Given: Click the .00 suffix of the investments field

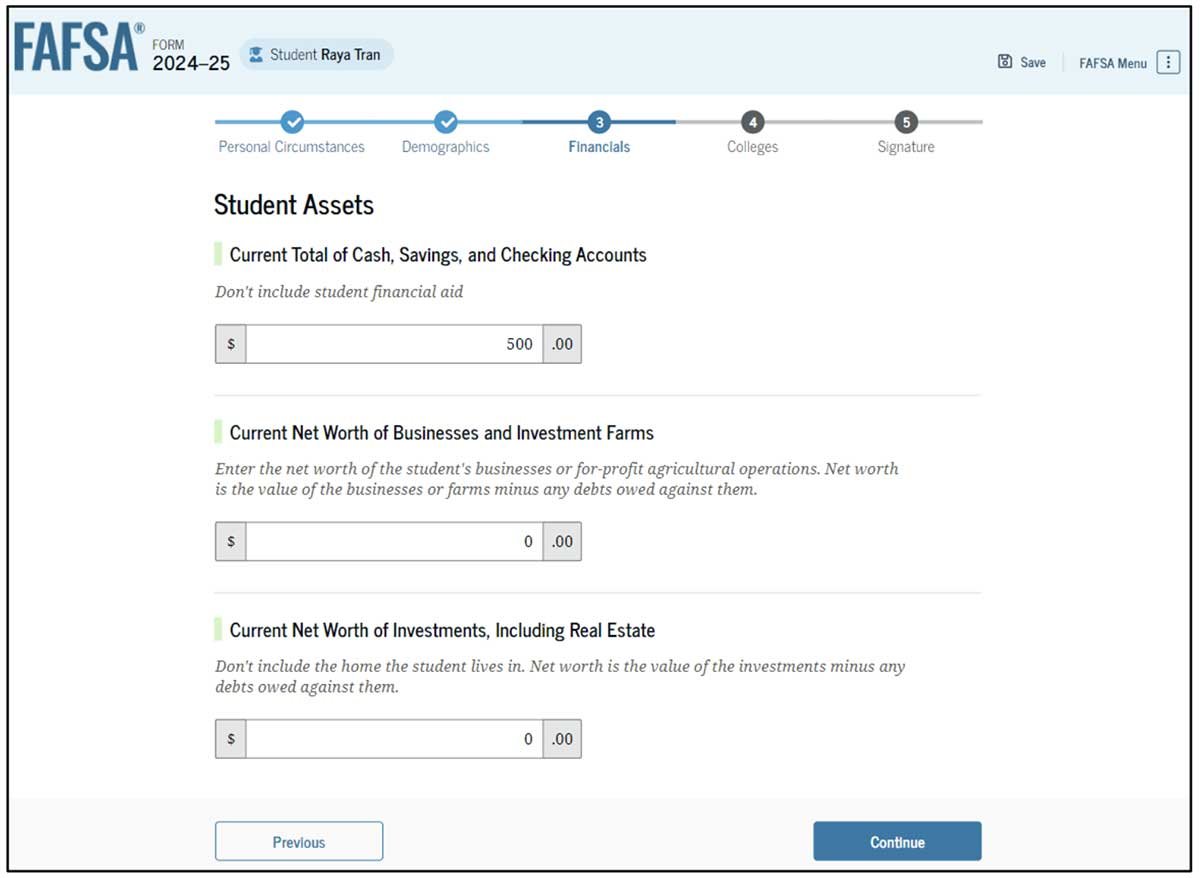Looking at the screenshot, I should coord(562,739).
